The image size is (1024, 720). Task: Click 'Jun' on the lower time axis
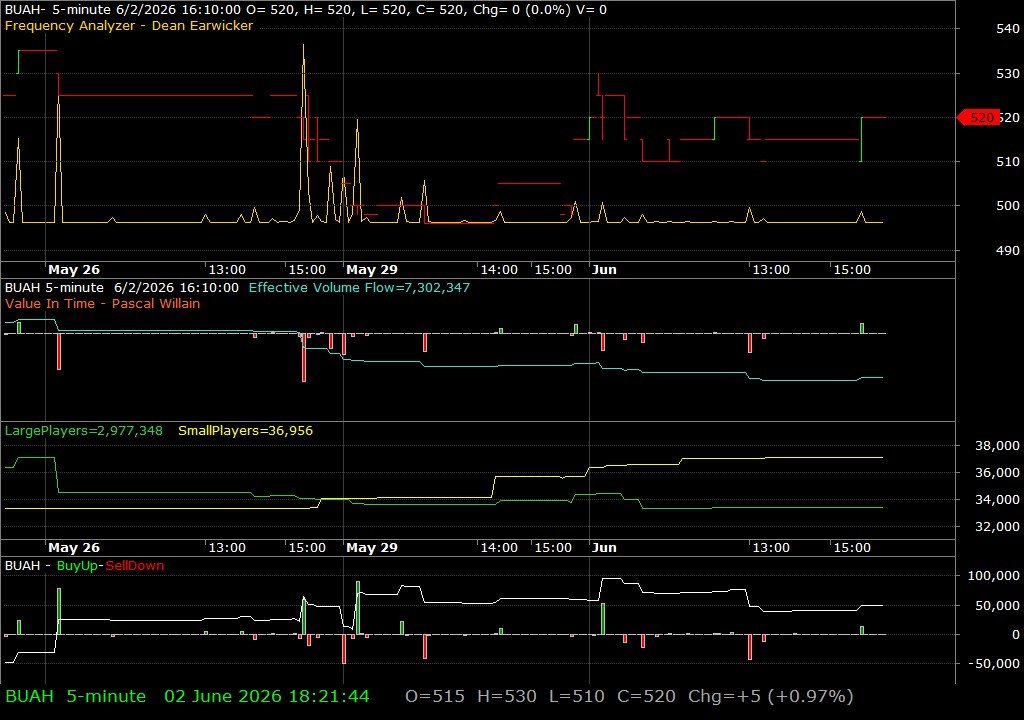coord(604,548)
